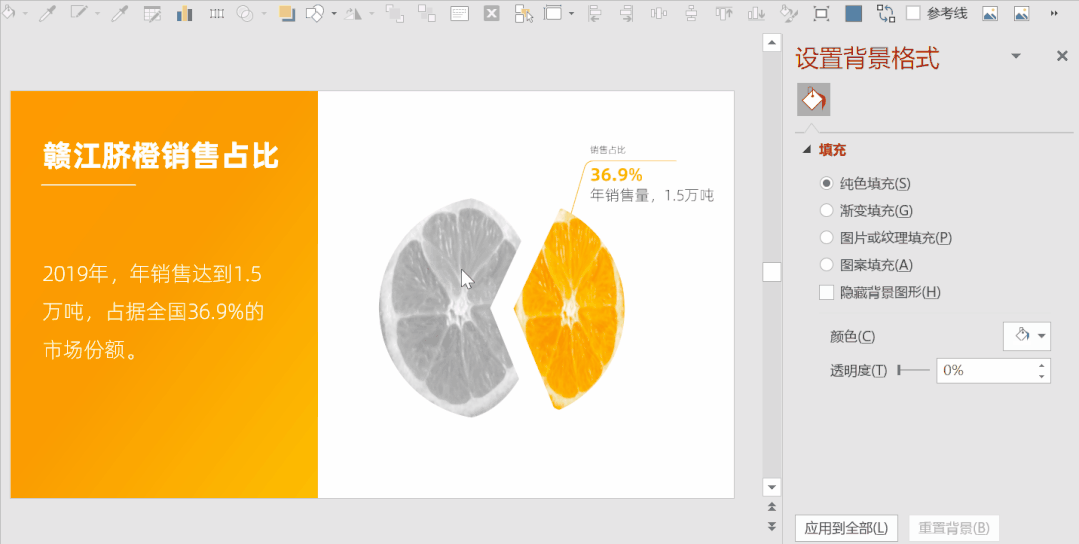The image size is (1079, 544).
Task: Click the rotate object triangle icon
Action: 353,13
